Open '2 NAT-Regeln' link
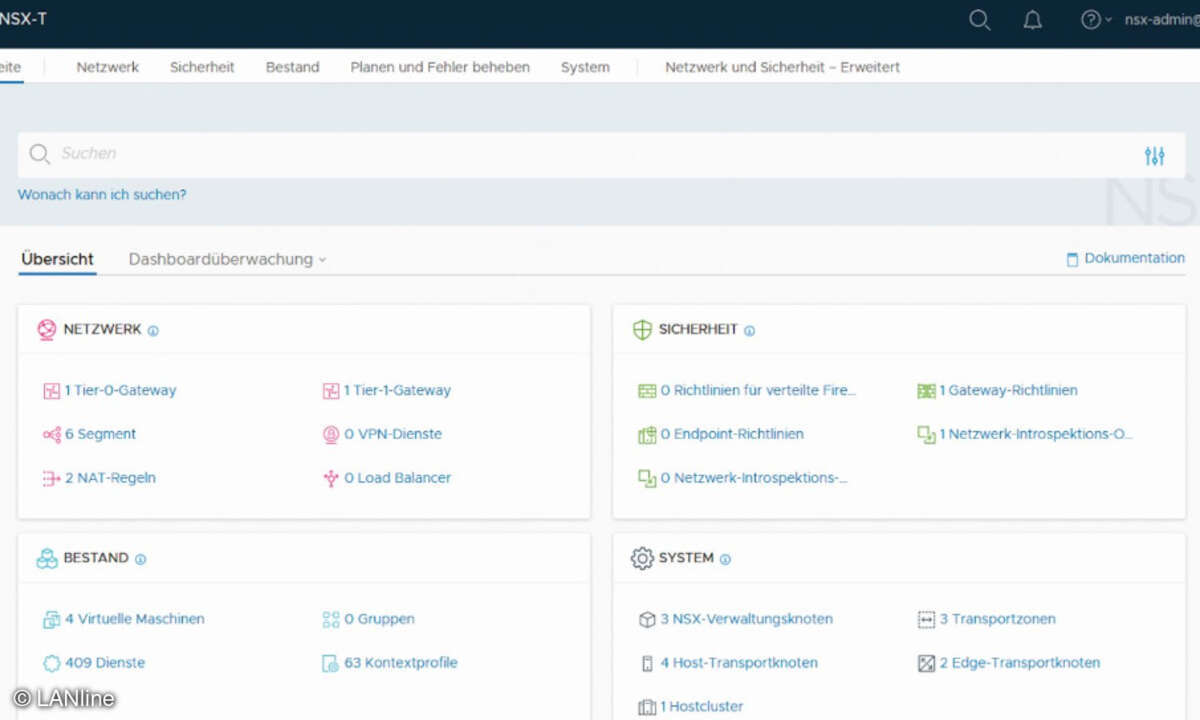Viewport: 1200px width, 720px height. tap(110, 479)
